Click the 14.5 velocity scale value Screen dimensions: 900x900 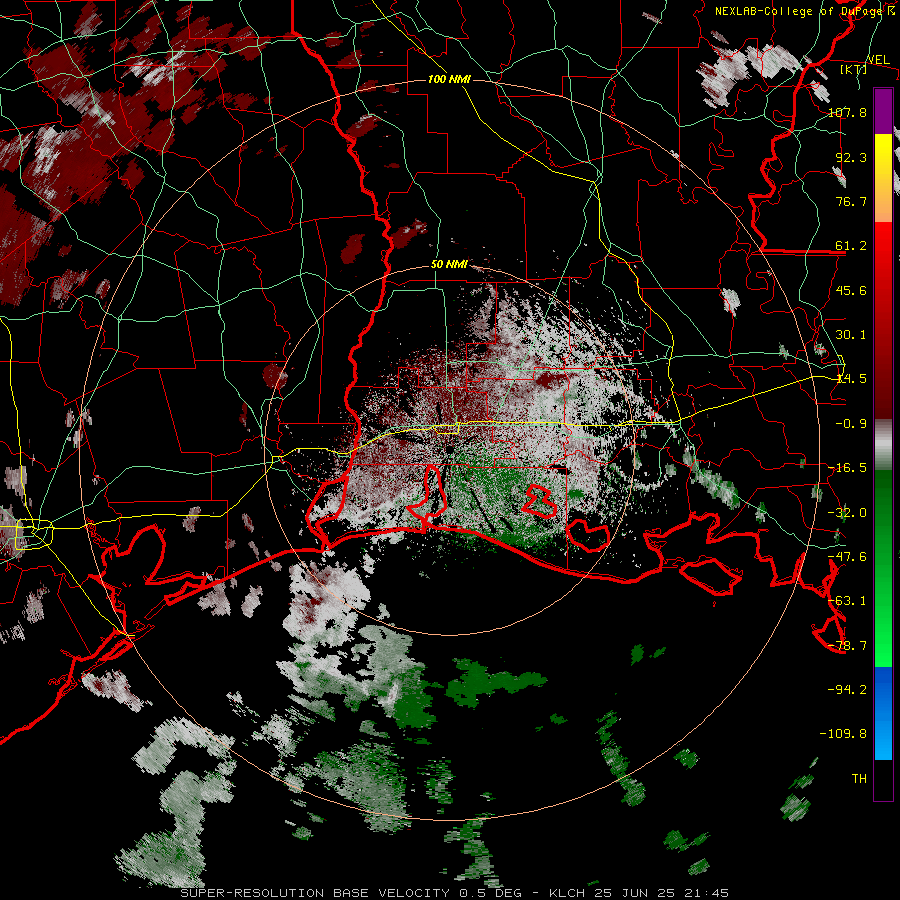point(851,379)
